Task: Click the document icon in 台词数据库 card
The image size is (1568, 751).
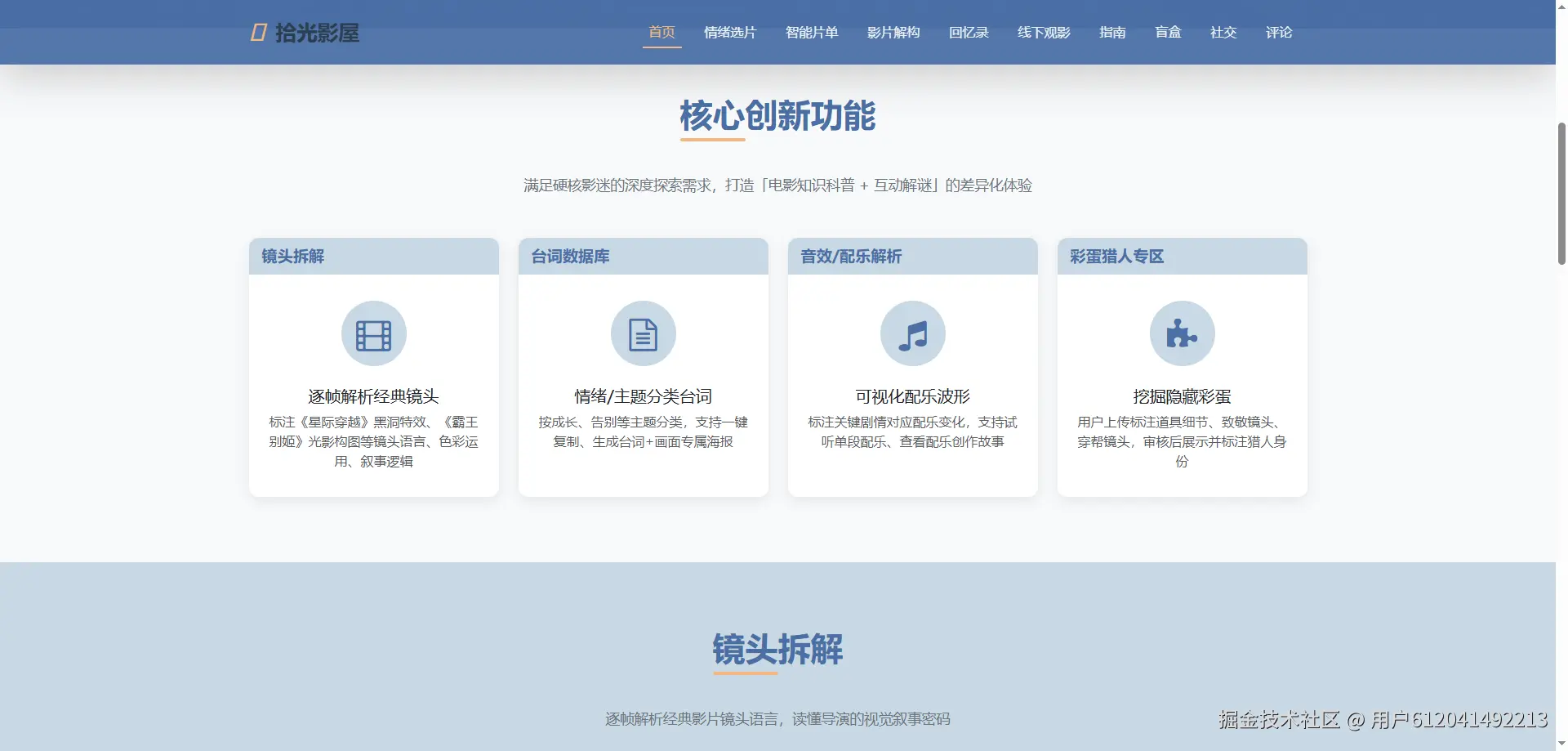Action: click(643, 333)
